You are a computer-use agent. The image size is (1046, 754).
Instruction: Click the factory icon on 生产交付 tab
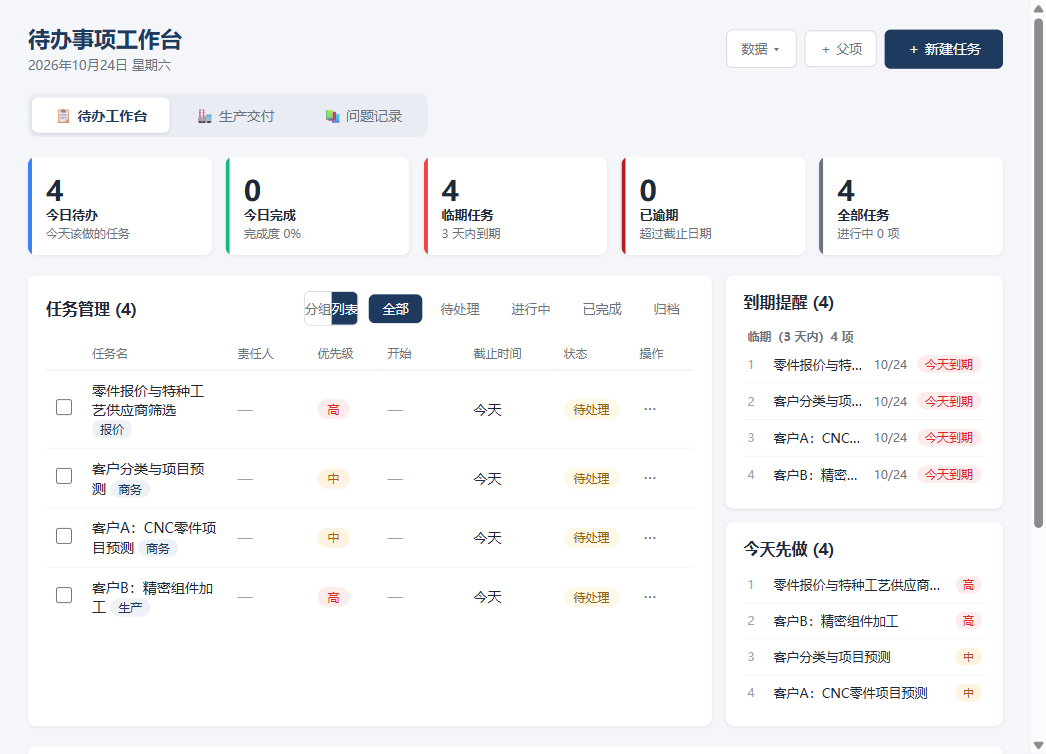(204, 116)
